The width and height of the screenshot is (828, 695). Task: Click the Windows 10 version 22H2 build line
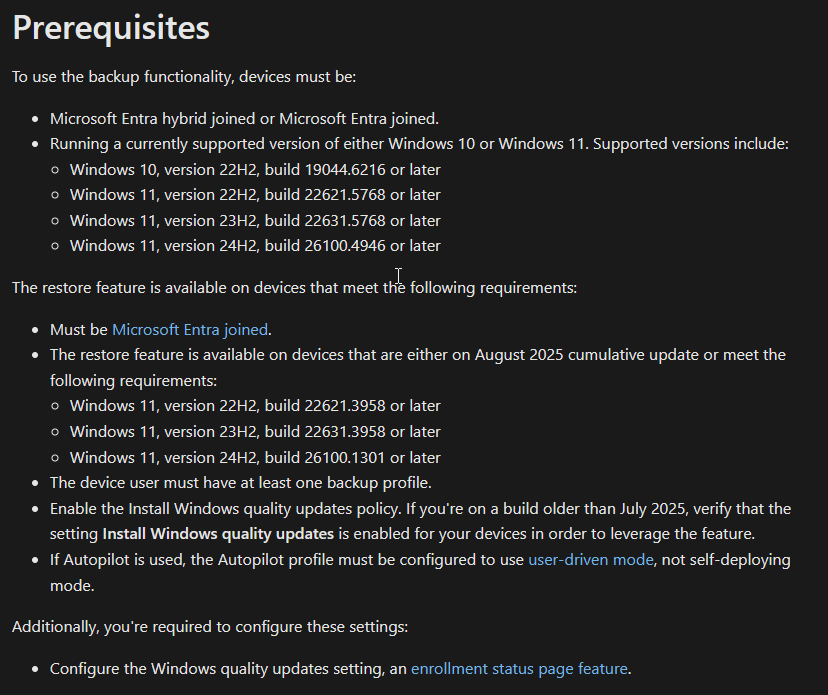pyautogui.click(x=255, y=170)
